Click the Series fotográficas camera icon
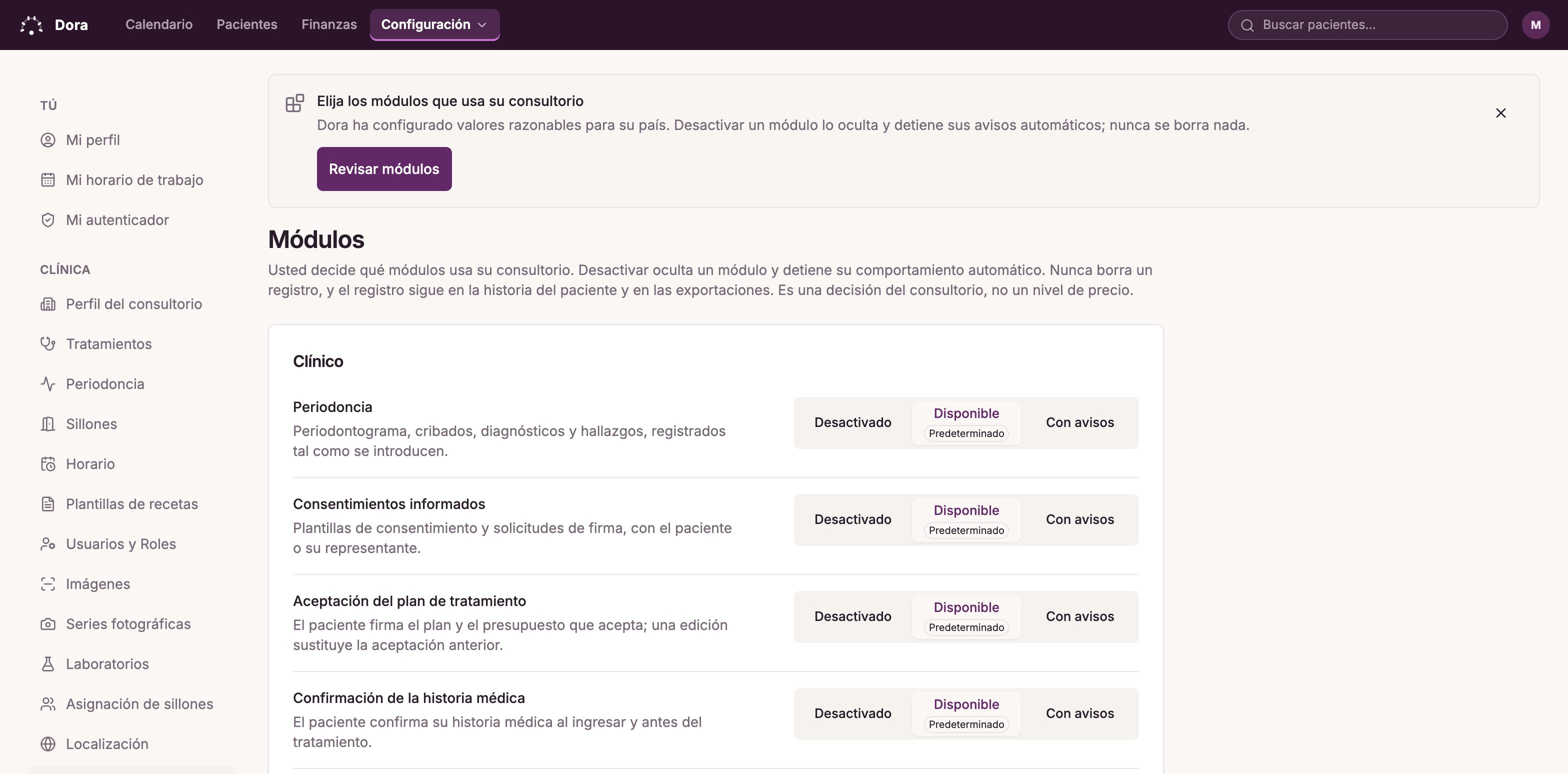The width and height of the screenshot is (1568, 774). 48,624
